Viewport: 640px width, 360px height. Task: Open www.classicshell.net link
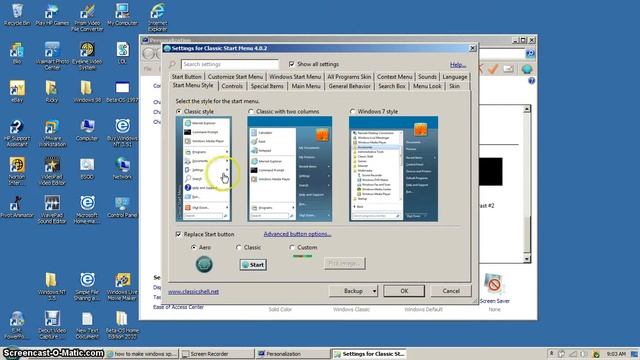pos(193,292)
